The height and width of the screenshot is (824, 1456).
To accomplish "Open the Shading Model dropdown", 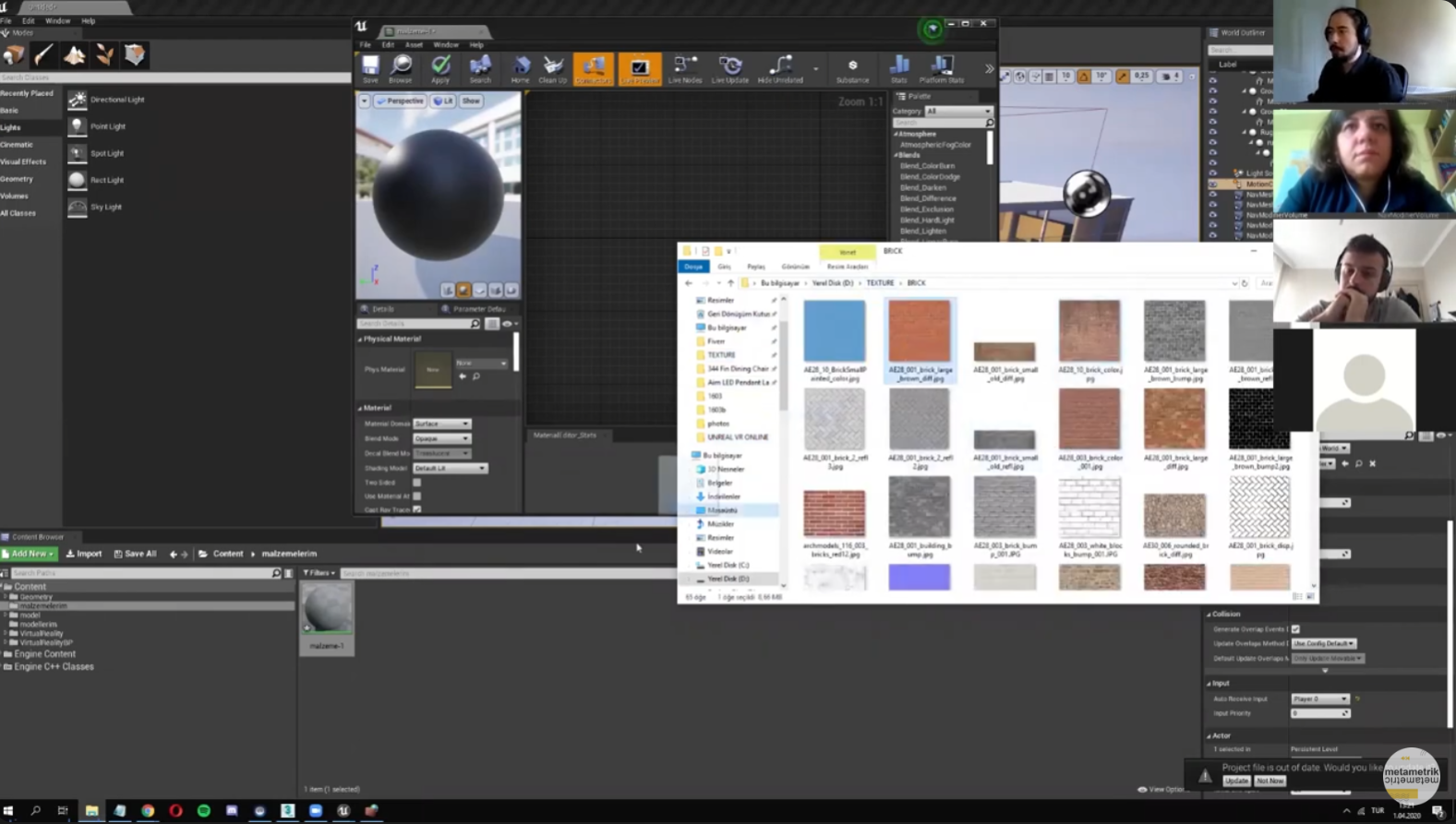I will [x=450, y=468].
